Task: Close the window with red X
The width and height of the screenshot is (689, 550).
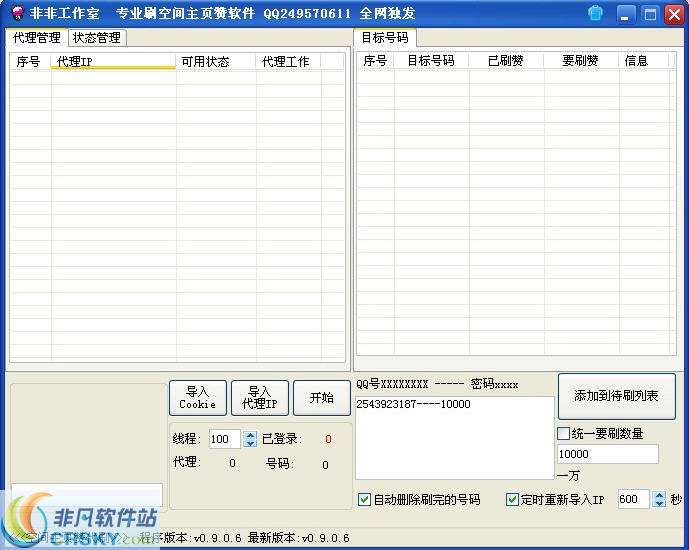Action: click(x=674, y=14)
